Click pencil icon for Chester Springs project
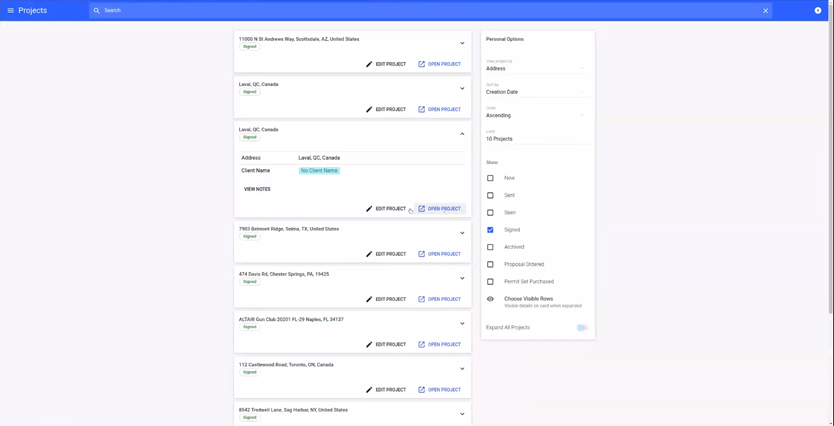 [369, 299]
